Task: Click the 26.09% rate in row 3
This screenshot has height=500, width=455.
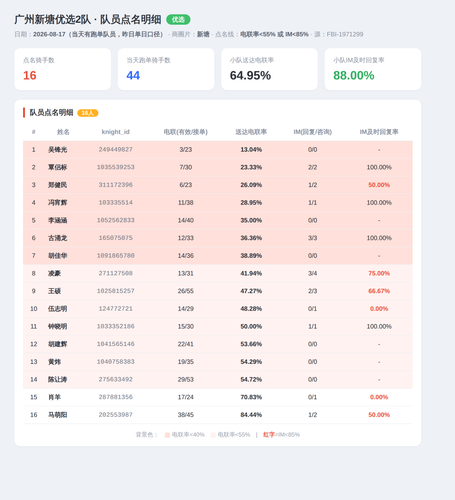Action: 251,185
